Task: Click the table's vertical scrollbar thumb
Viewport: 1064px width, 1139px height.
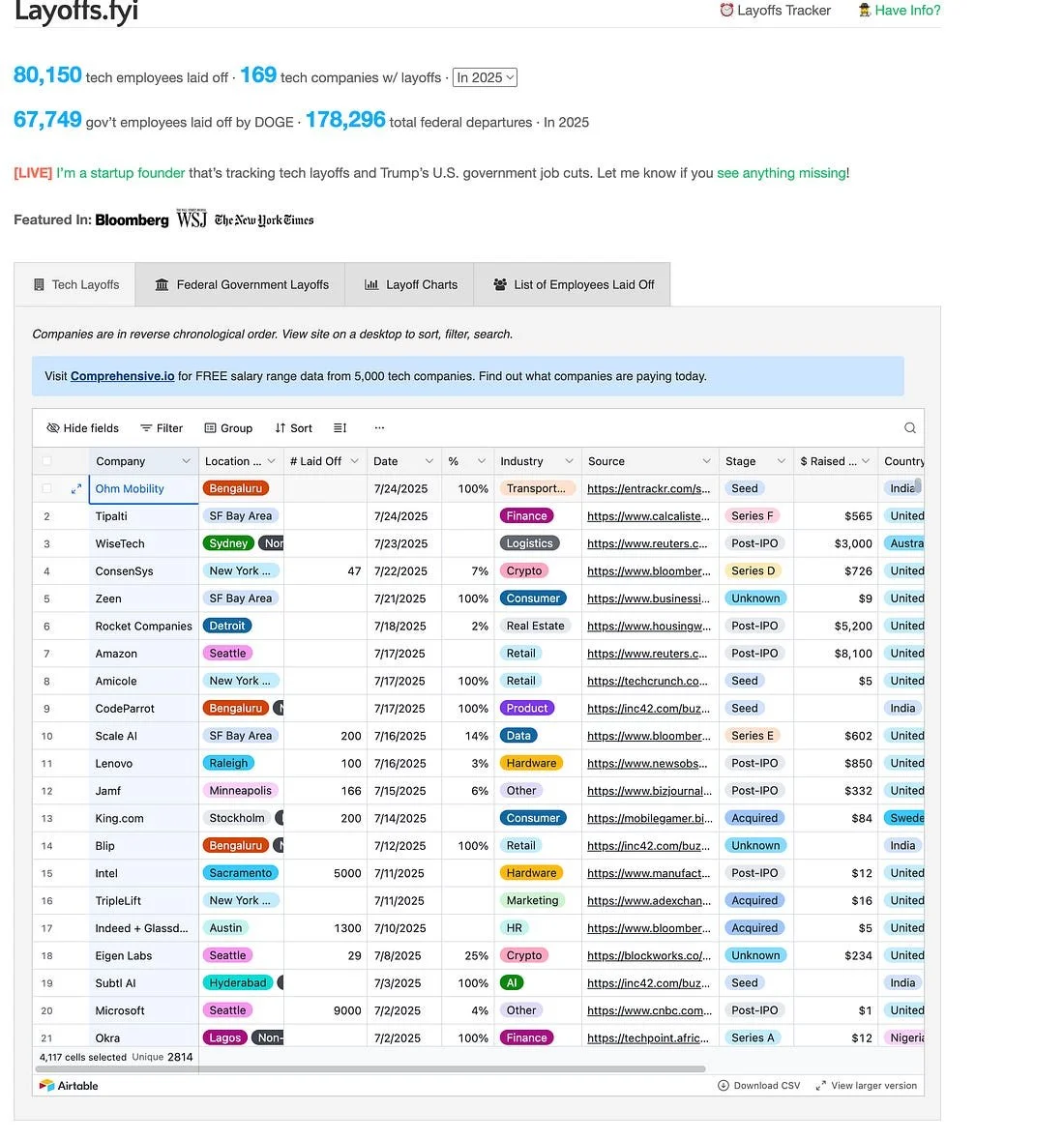Action: coord(918,485)
